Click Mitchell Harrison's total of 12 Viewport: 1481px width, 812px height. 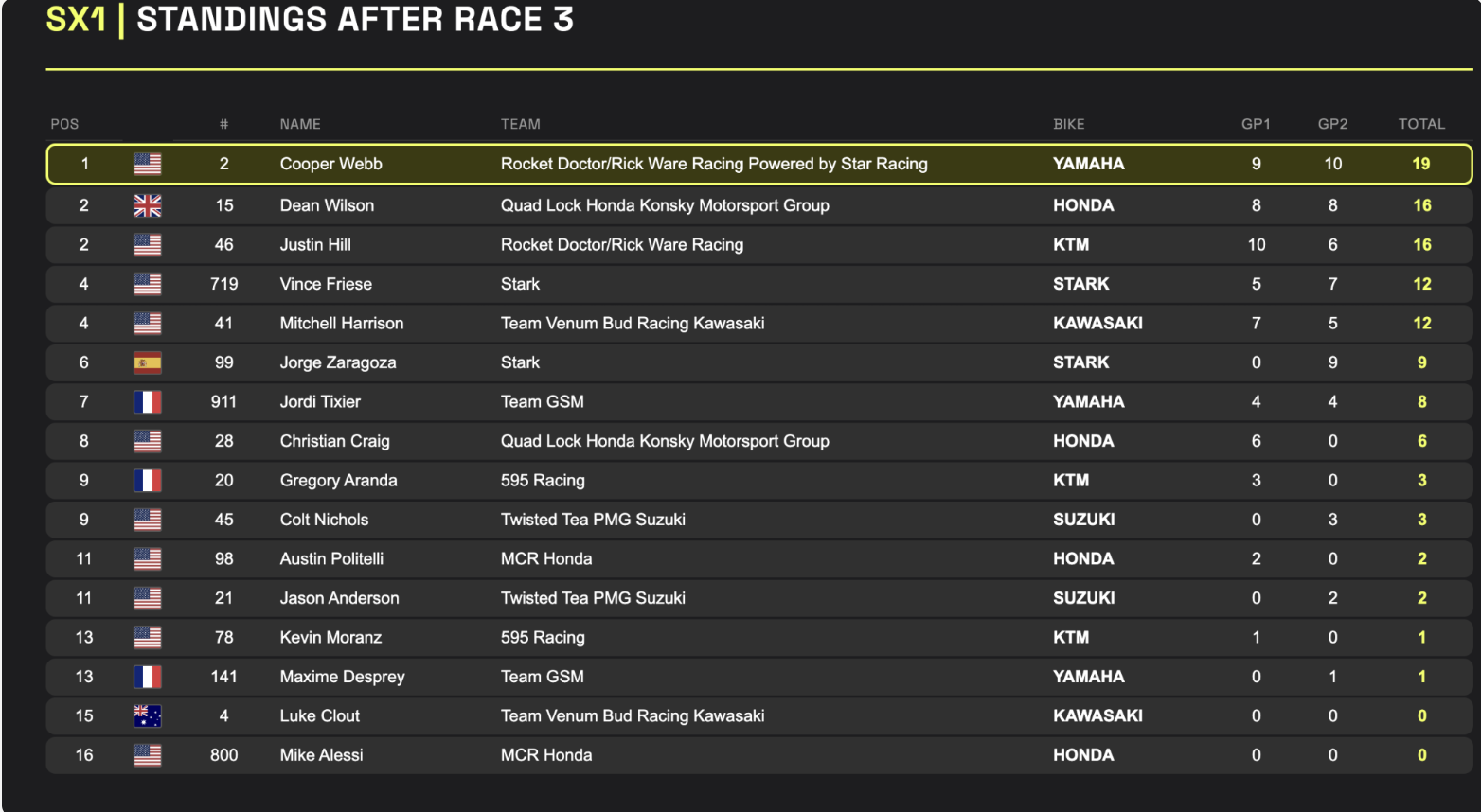(1421, 324)
